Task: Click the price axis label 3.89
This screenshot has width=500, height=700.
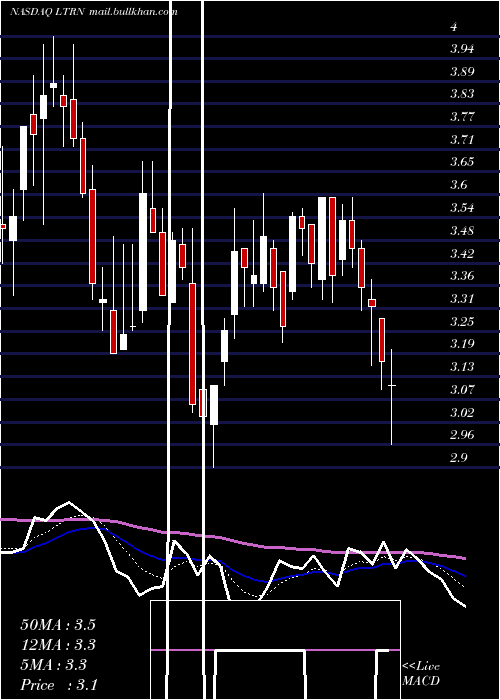Action: click(462, 72)
